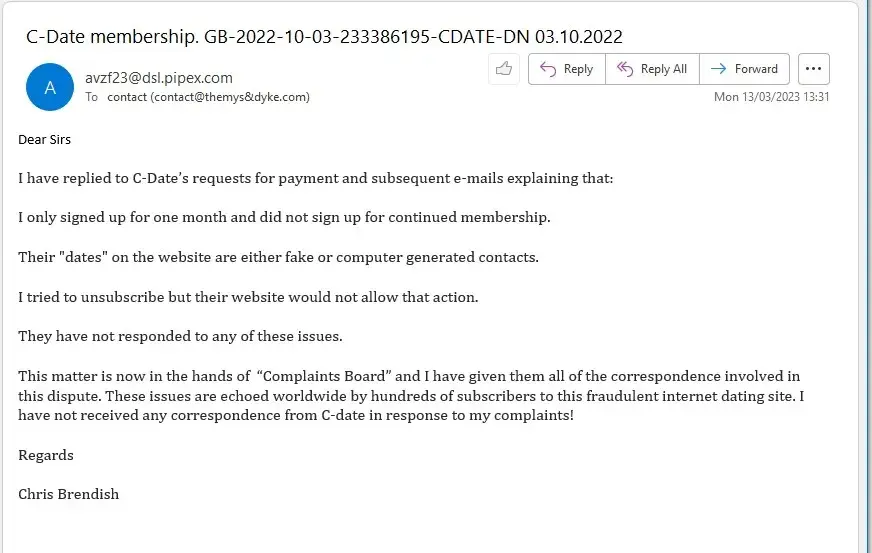Viewport: 872px width, 553px height.
Task: Click the "Dear Sirs" greeting
Action: [x=45, y=139]
